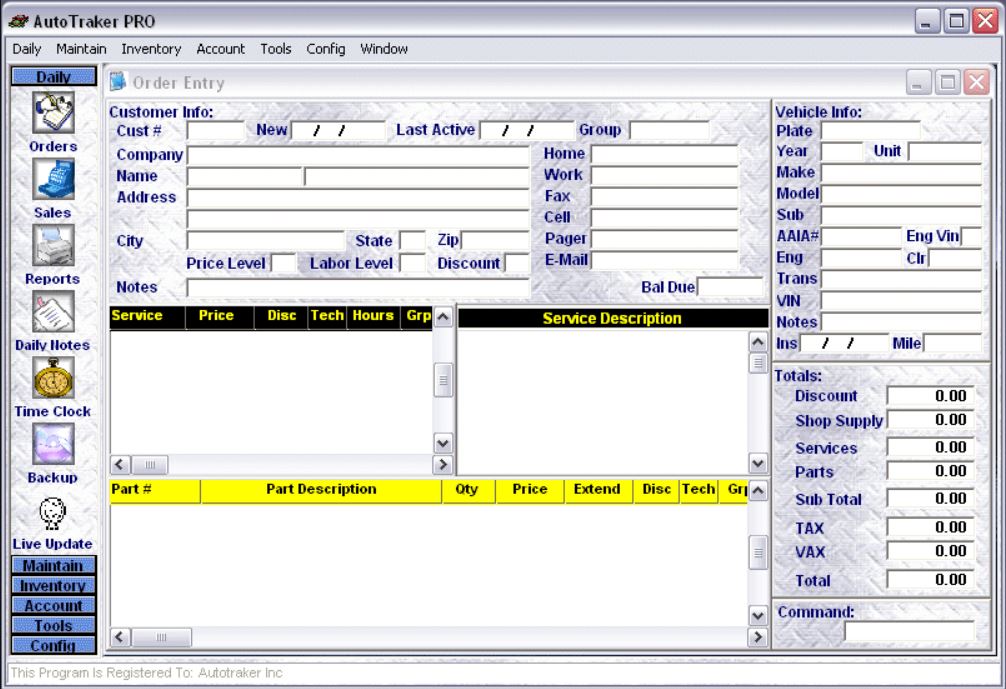
Task: Open Orders from the Daily sidebar
Action: [x=52, y=113]
